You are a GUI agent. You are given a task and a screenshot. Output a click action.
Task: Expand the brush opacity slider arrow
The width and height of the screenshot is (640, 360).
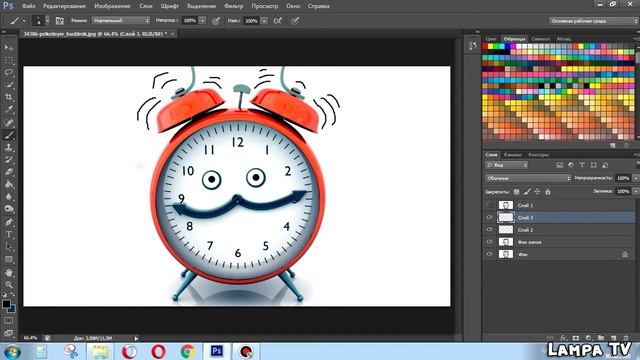(x=202, y=20)
